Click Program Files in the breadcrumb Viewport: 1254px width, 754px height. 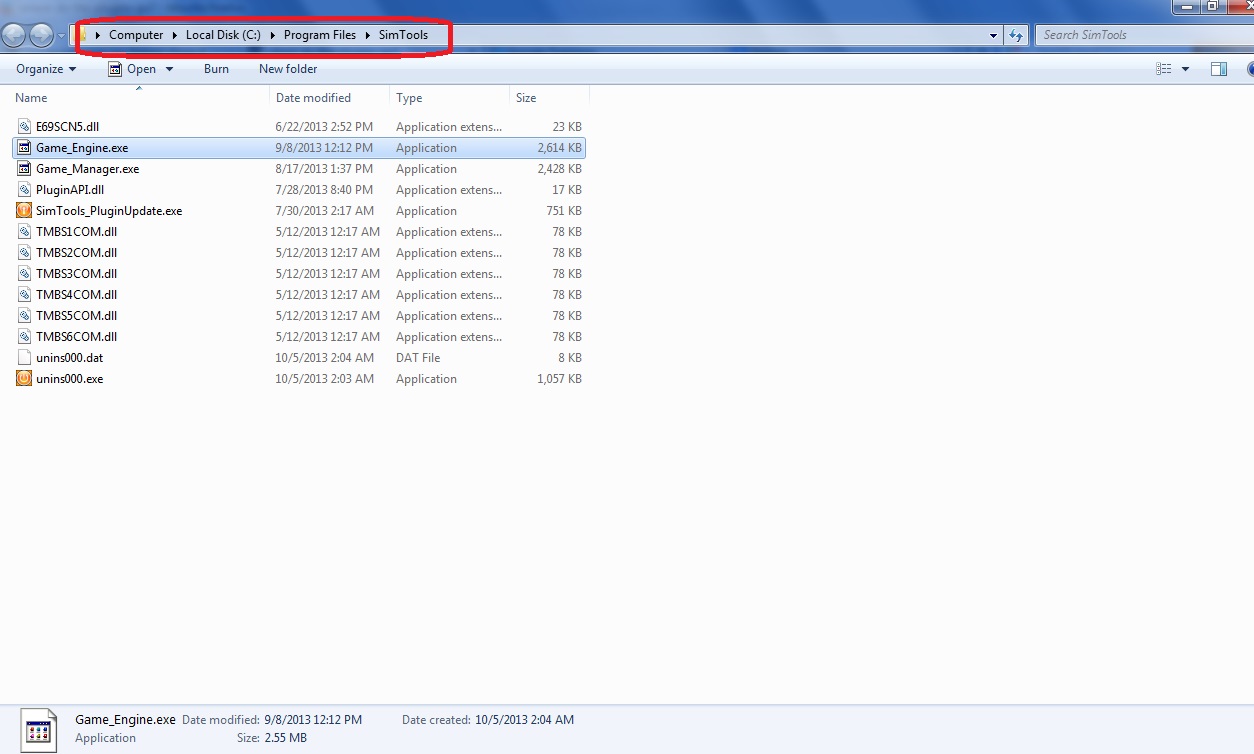(319, 35)
